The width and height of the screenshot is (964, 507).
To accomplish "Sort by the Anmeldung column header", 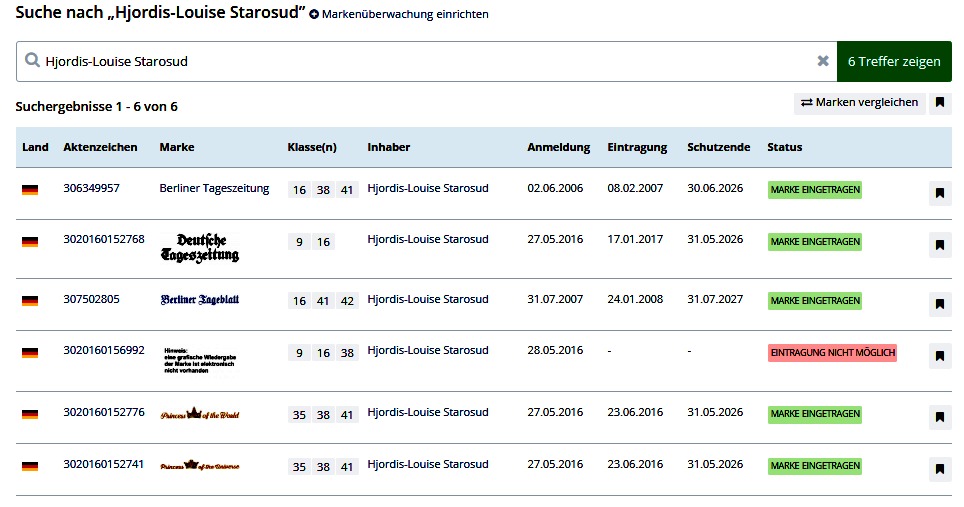I will (x=558, y=147).
